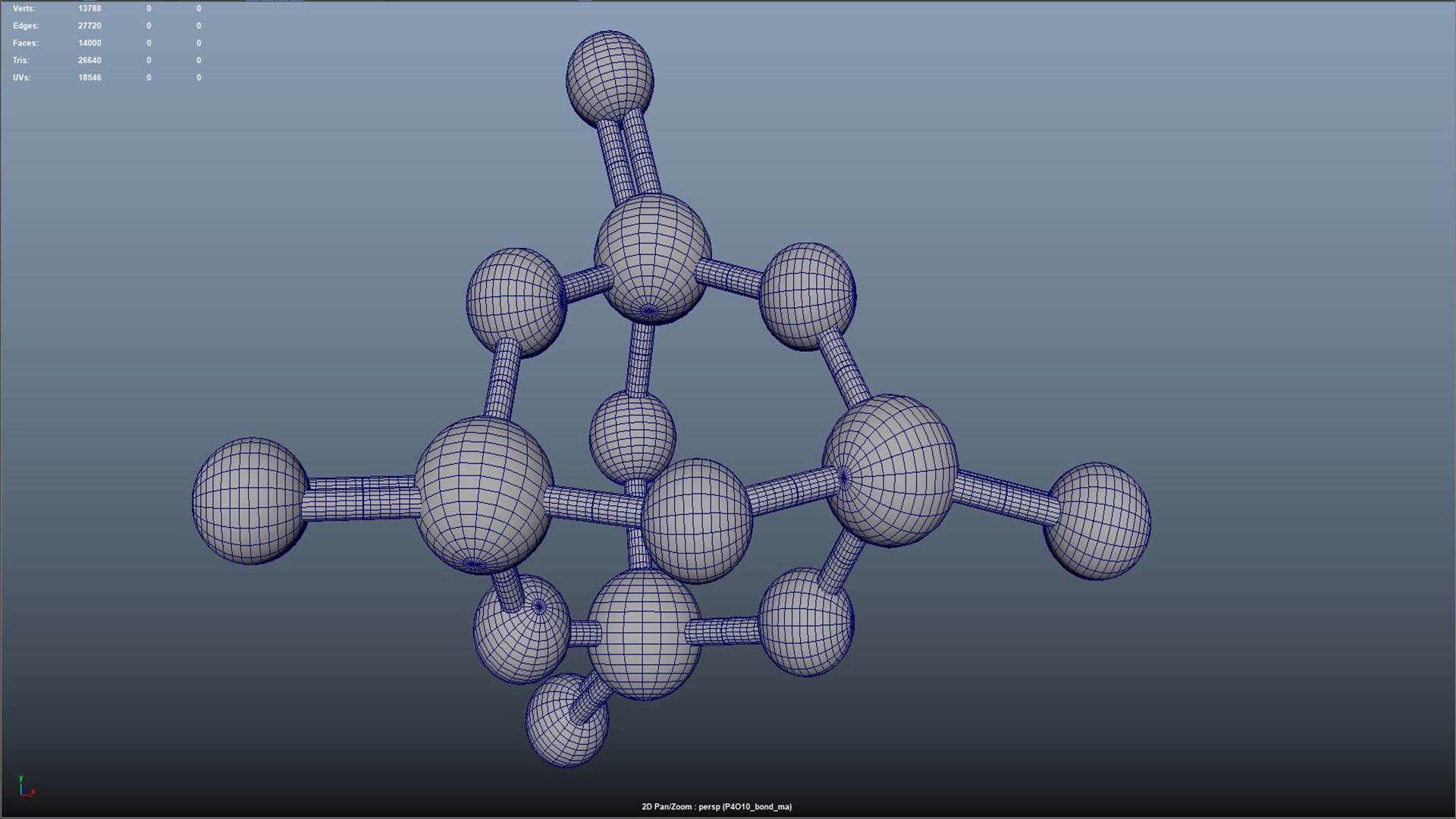Click the face count value 14000
This screenshot has height=819, width=1456.
click(x=89, y=43)
